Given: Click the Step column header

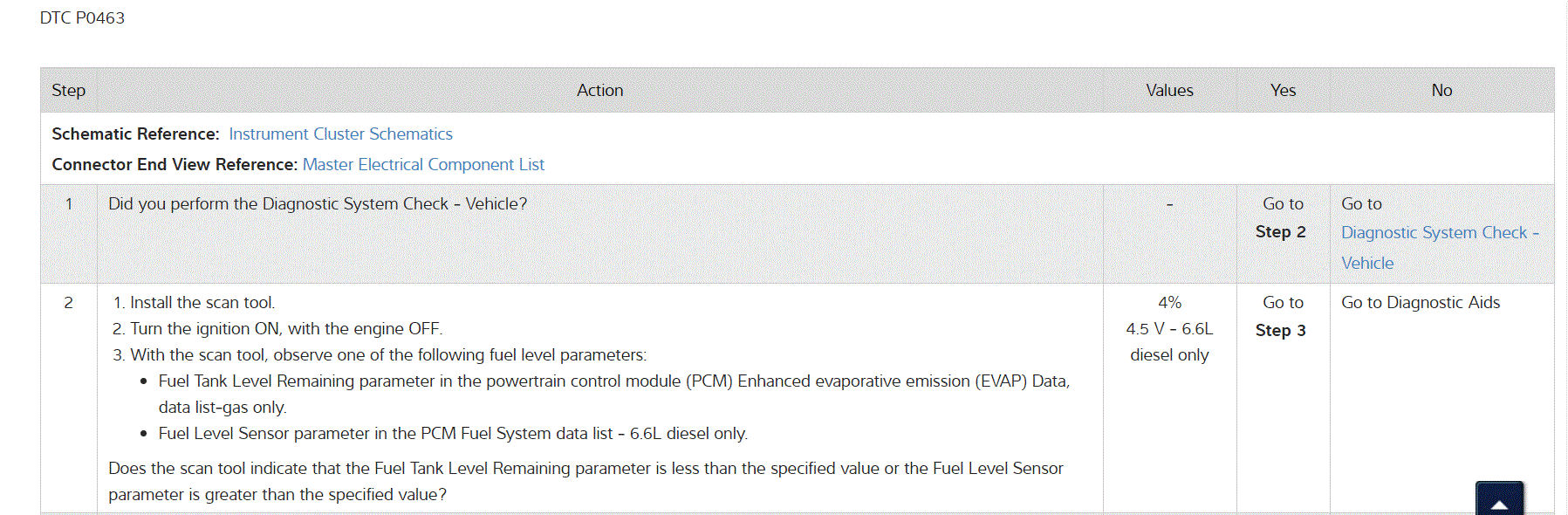Looking at the screenshot, I should 68,91.
